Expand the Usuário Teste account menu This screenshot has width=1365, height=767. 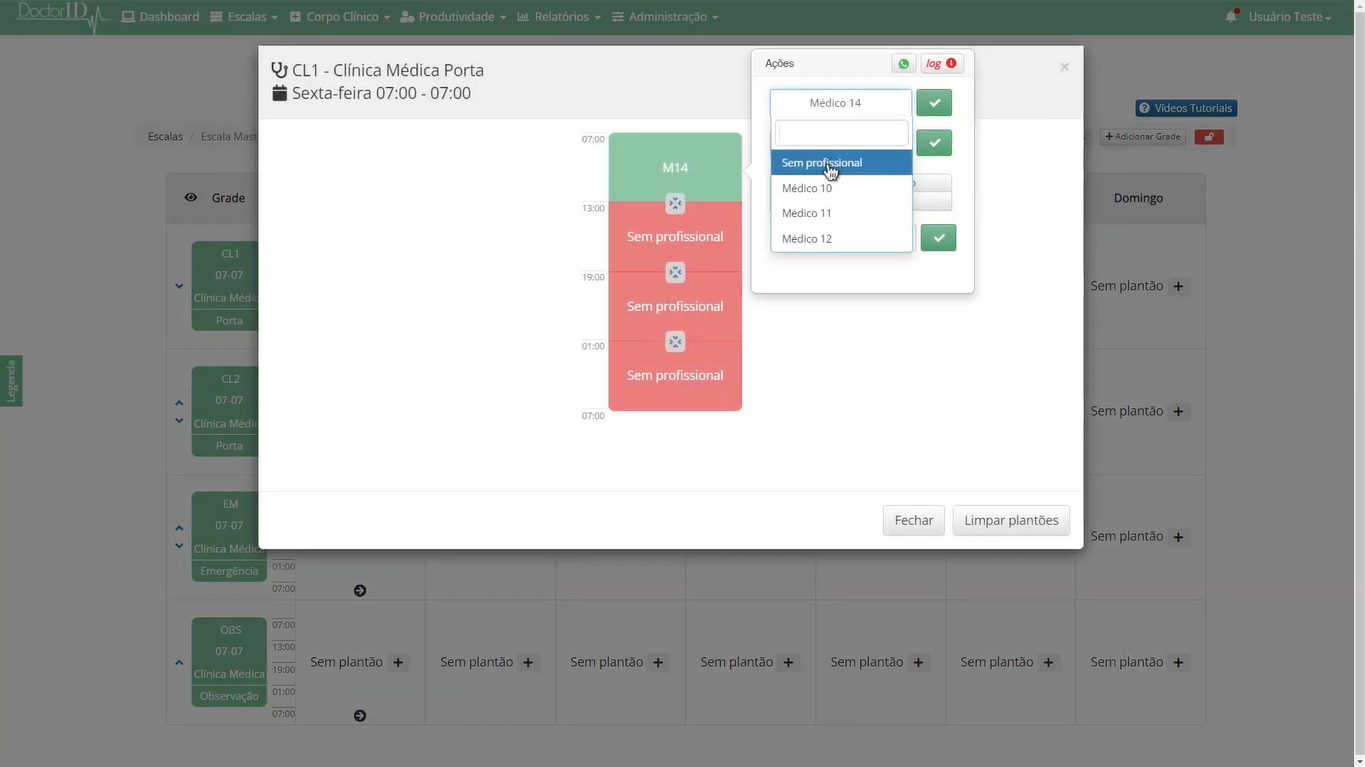click(x=1289, y=17)
